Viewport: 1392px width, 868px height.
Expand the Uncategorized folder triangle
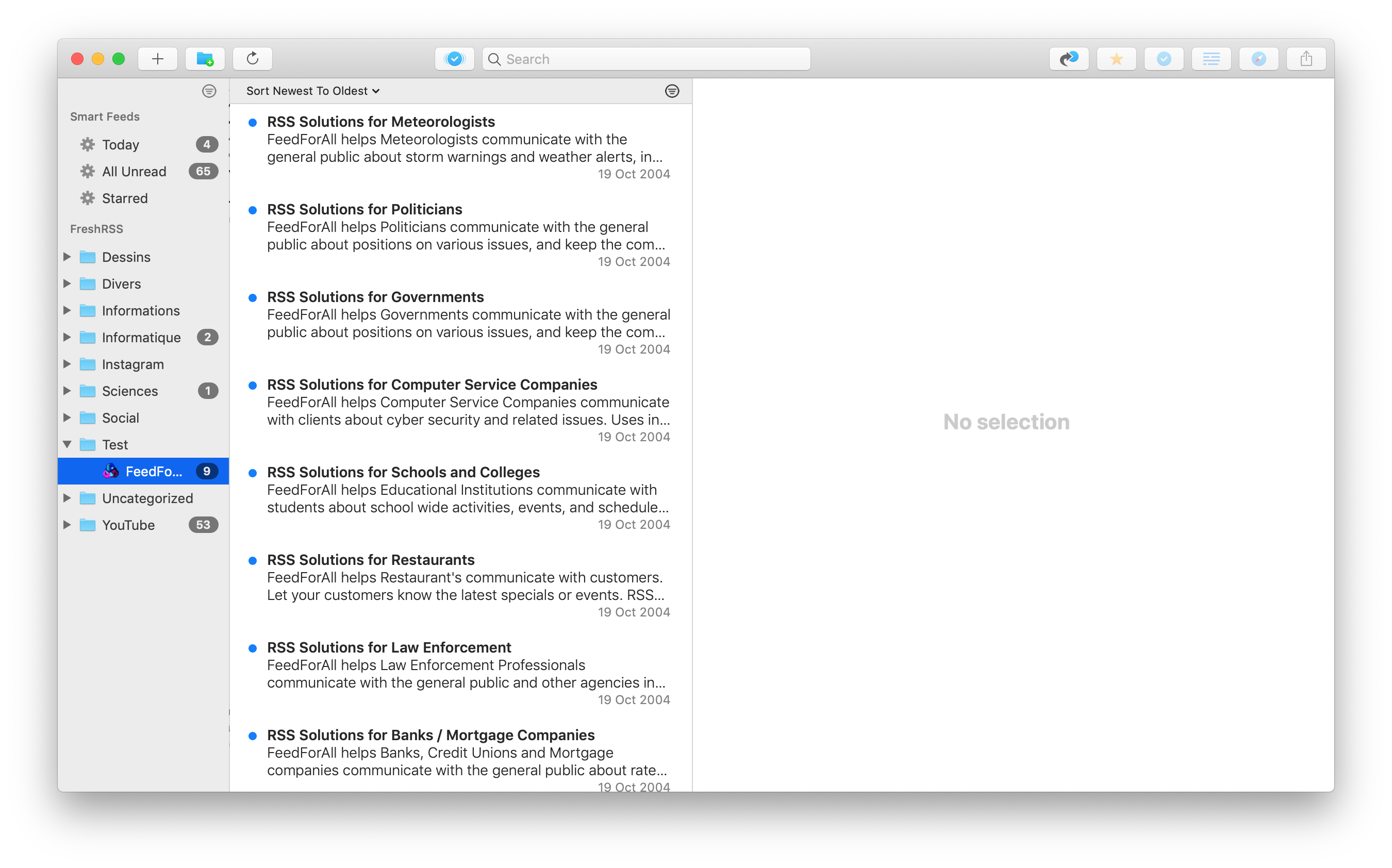[x=67, y=498]
